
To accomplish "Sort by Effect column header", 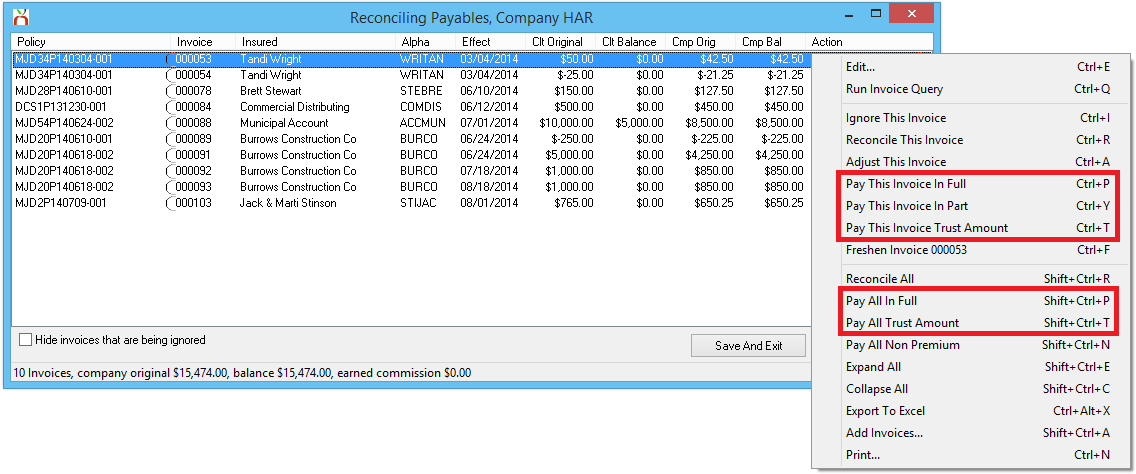I will click(490, 42).
